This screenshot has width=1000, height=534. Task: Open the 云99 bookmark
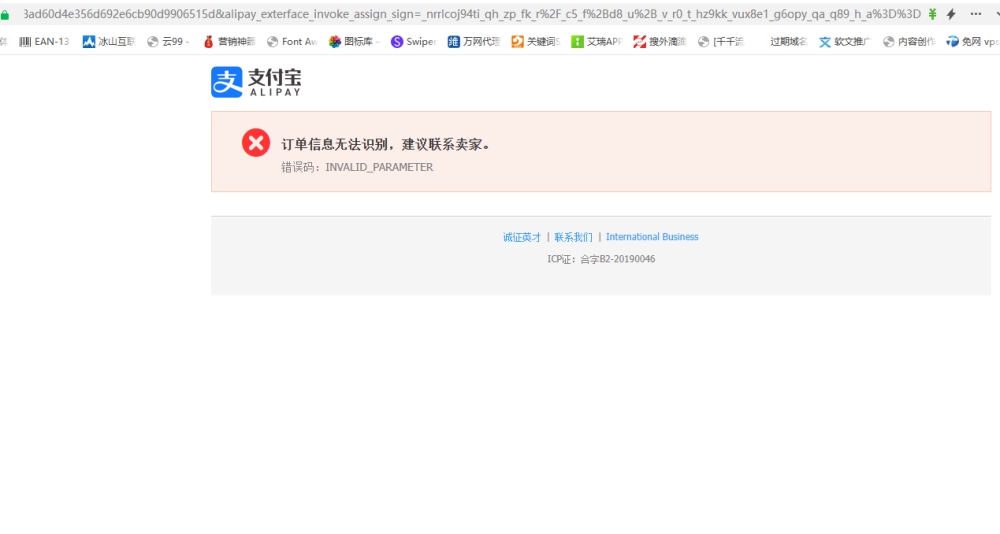coord(168,41)
